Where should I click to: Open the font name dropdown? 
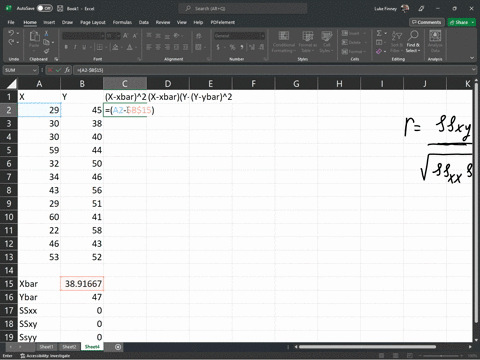(x=103, y=36)
